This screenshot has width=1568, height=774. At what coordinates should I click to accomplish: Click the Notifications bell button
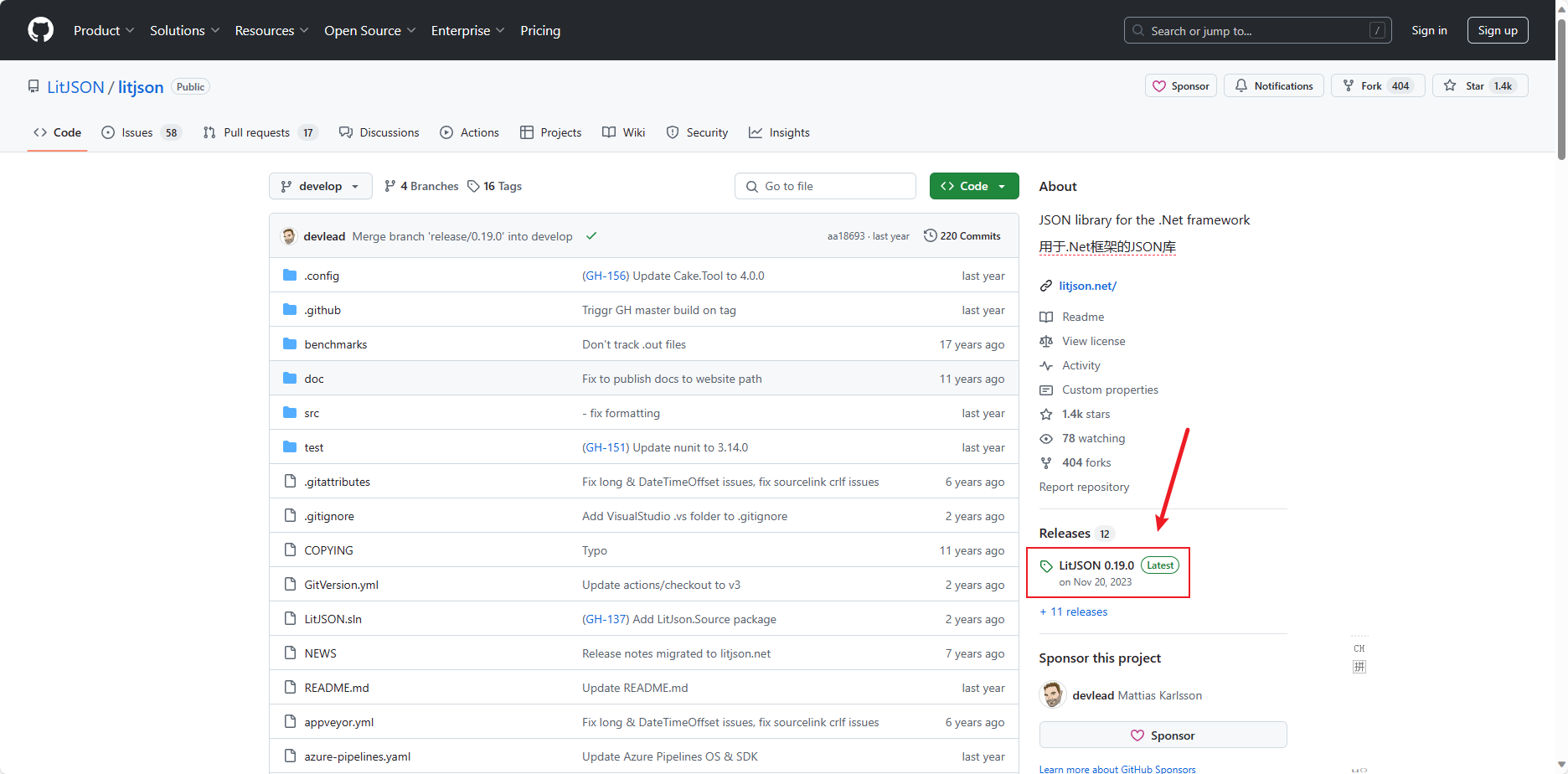[x=1274, y=85]
